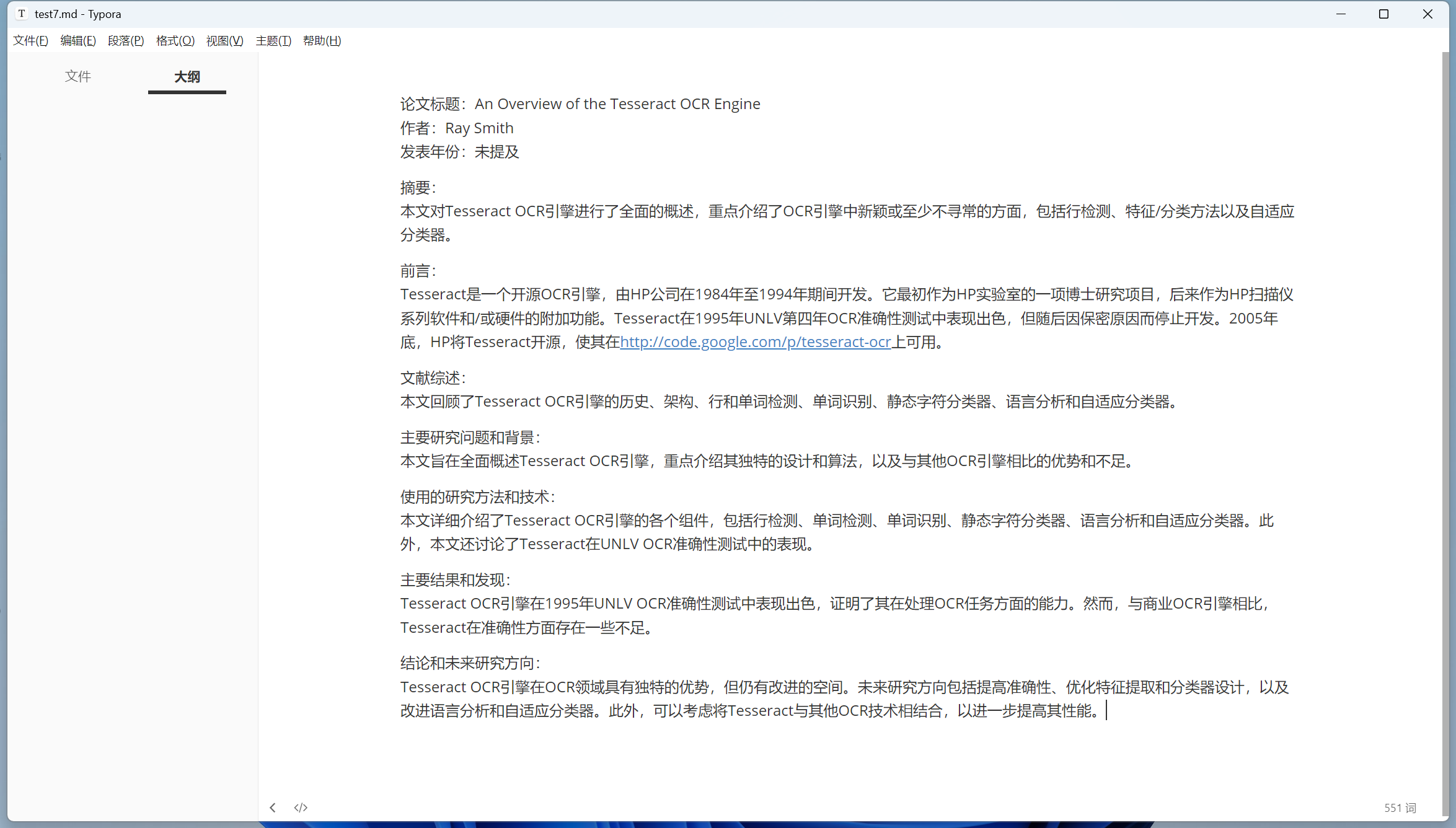Open the 视图(V) menu

pos(224,40)
